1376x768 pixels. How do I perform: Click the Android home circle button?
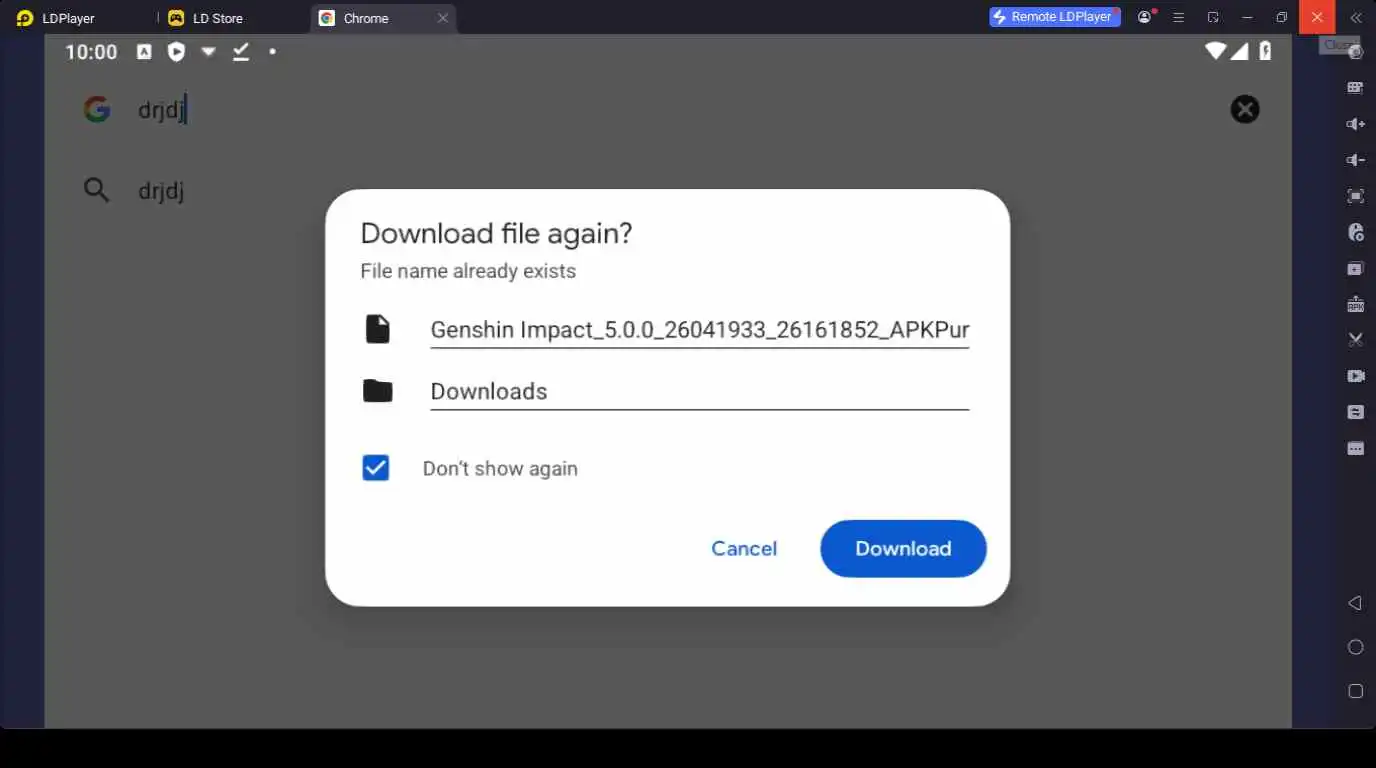tap(1355, 647)
